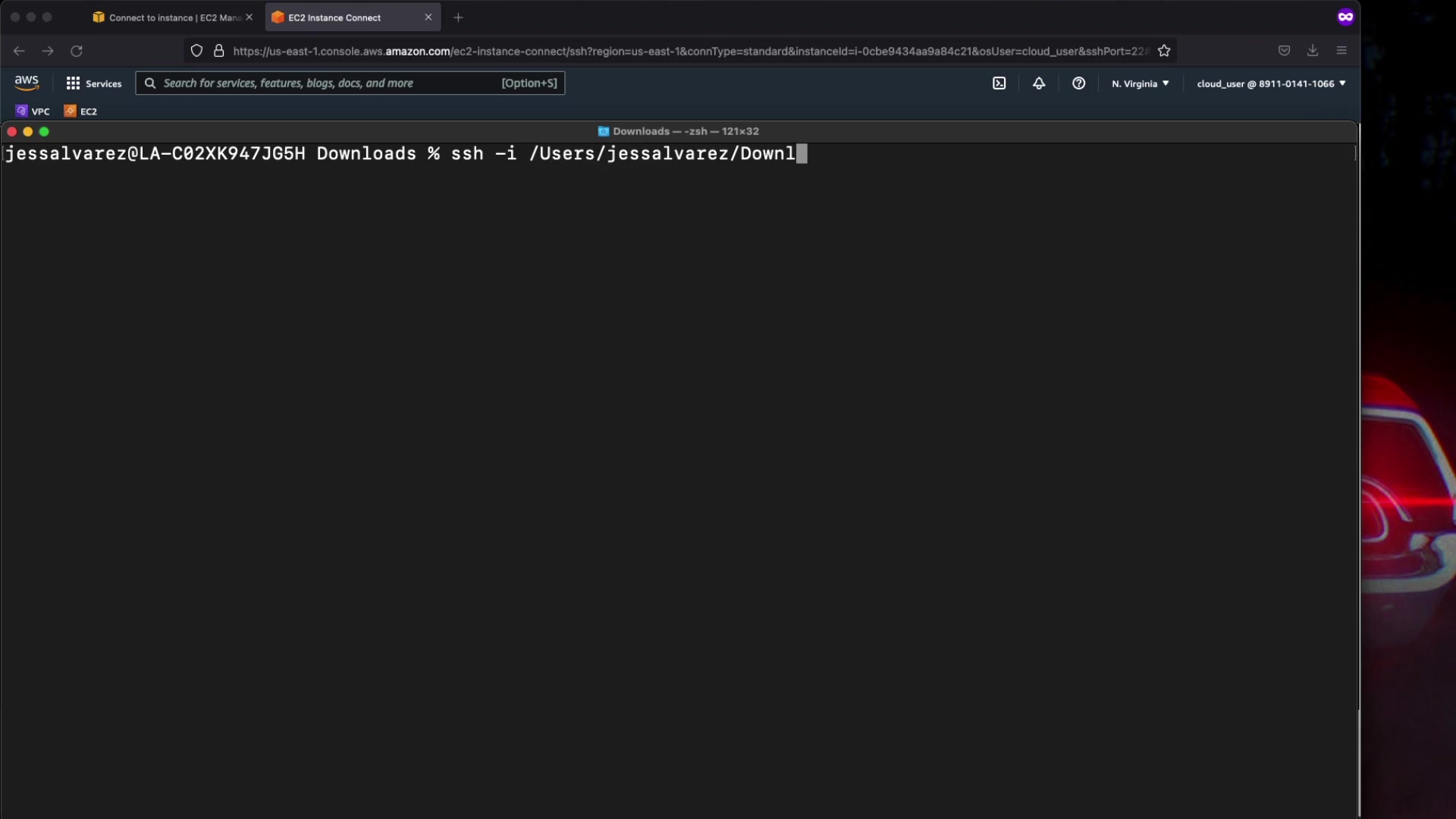Open AWS notifications bell
Viewport: 1456px width, 819px height.
click(1039, 83)
